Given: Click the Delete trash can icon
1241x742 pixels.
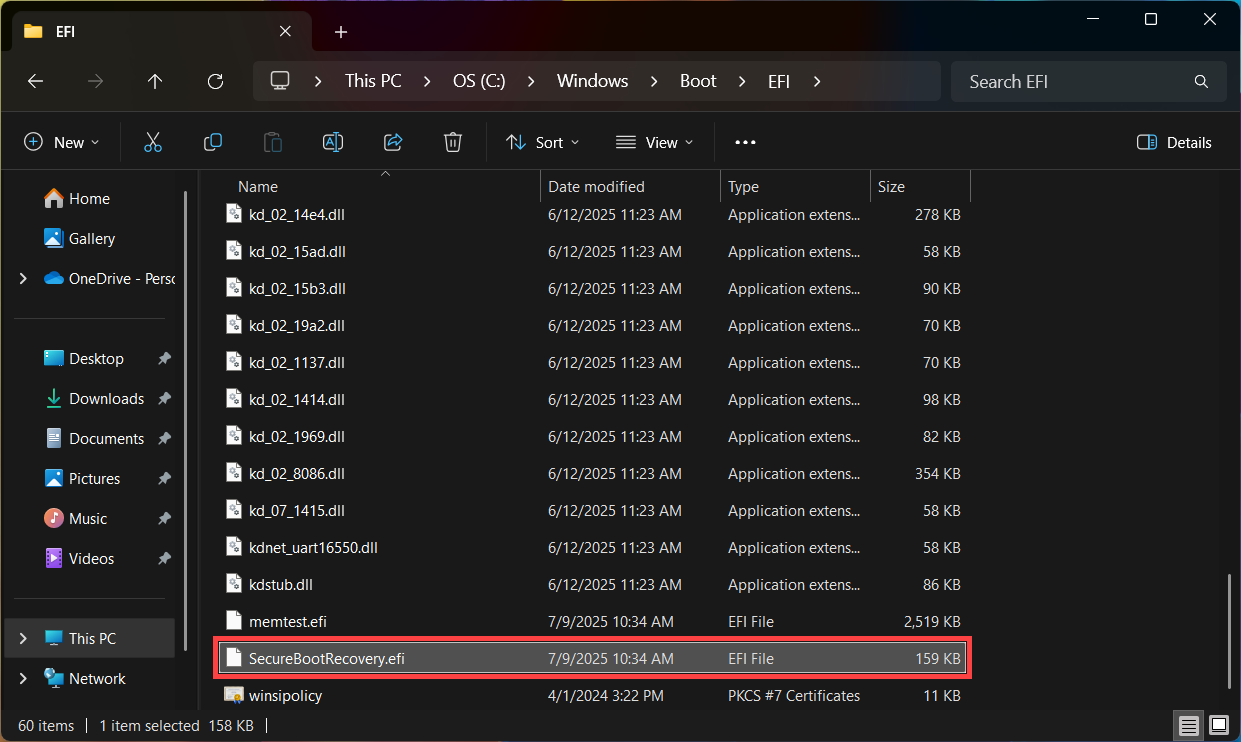Looking at the screenshot, I should (453, 142).
